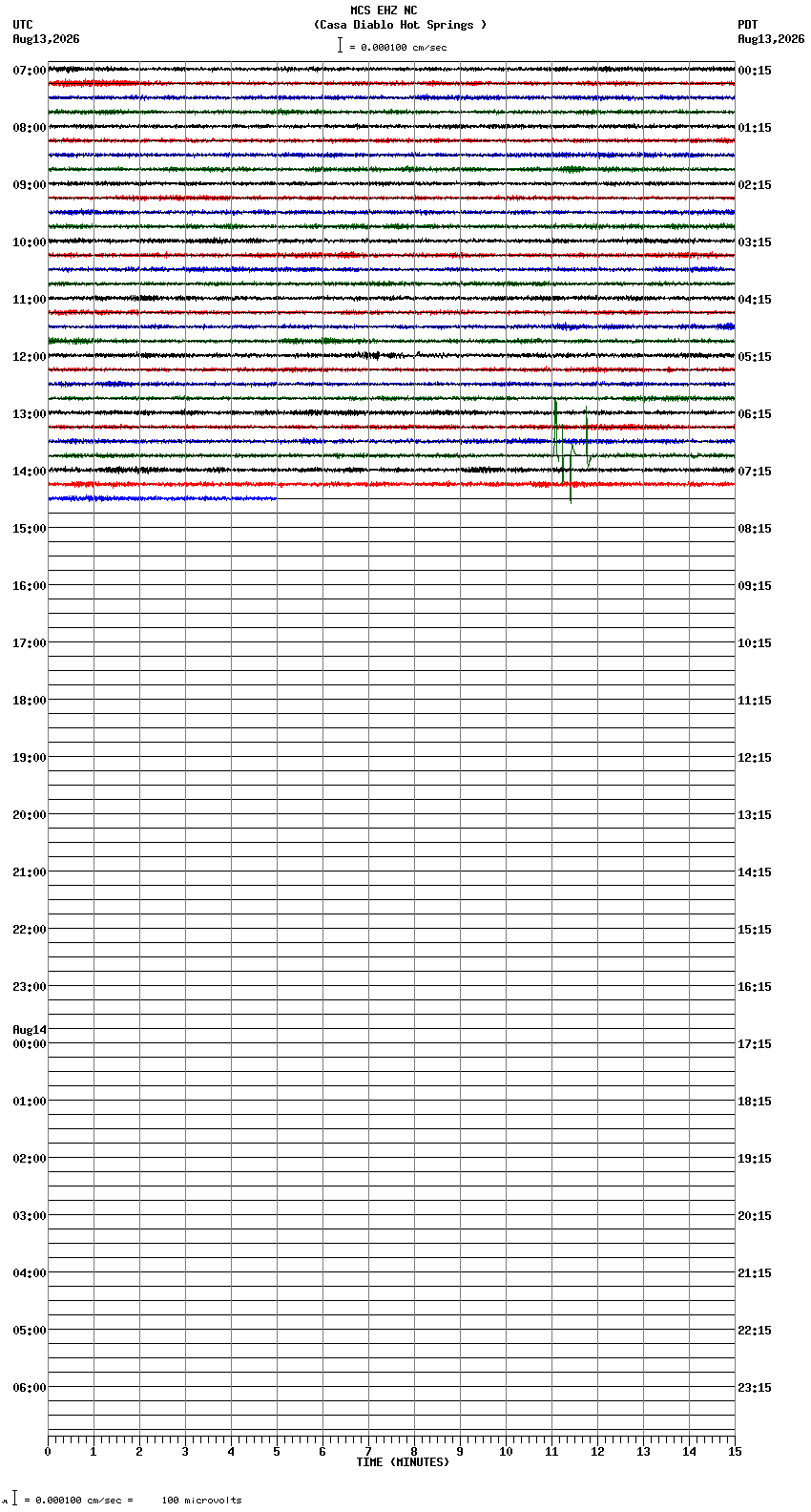Click the 'Aug14' date change label
811x1512 pixels.
pyautogui.click(x=30, y=1030)
